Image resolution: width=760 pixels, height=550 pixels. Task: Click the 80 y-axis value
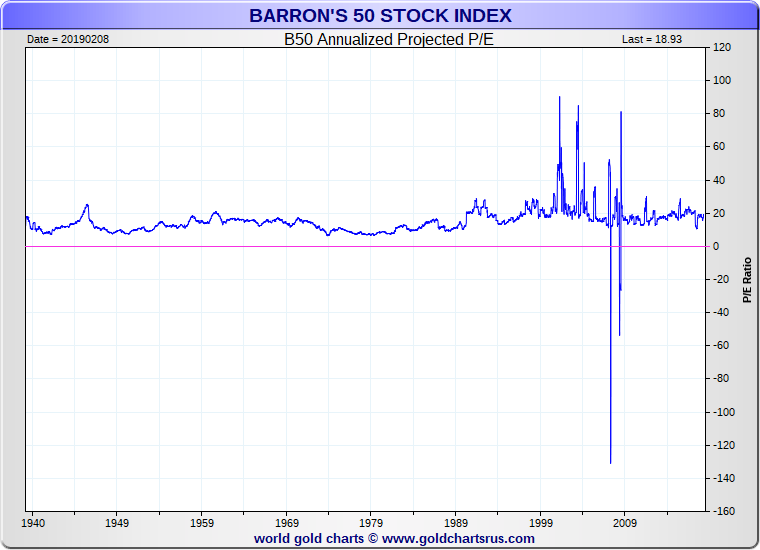point(719,113)
